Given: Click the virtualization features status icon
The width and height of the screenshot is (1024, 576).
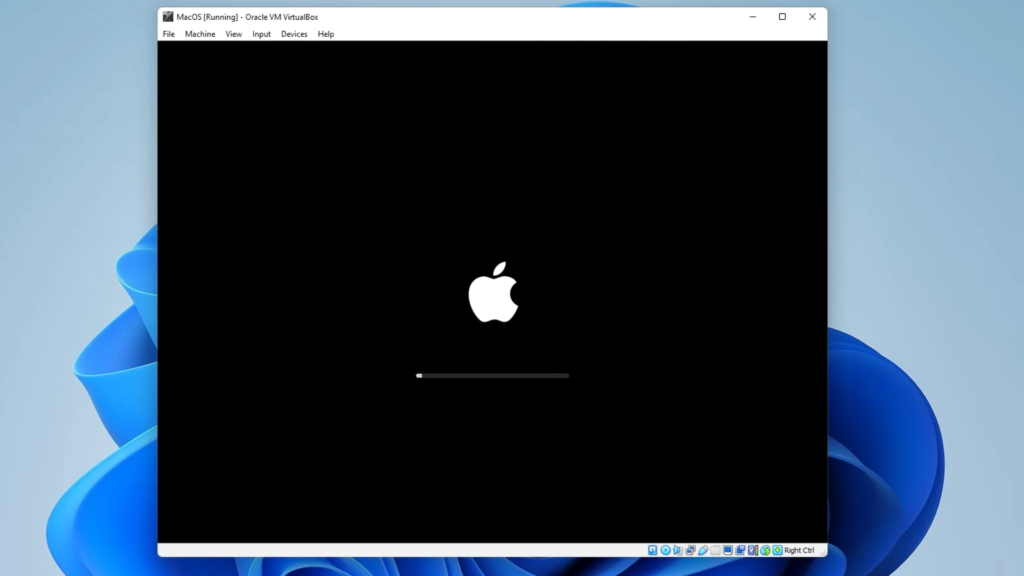Looking at the screenshot, I should click(x=753, y=551).
